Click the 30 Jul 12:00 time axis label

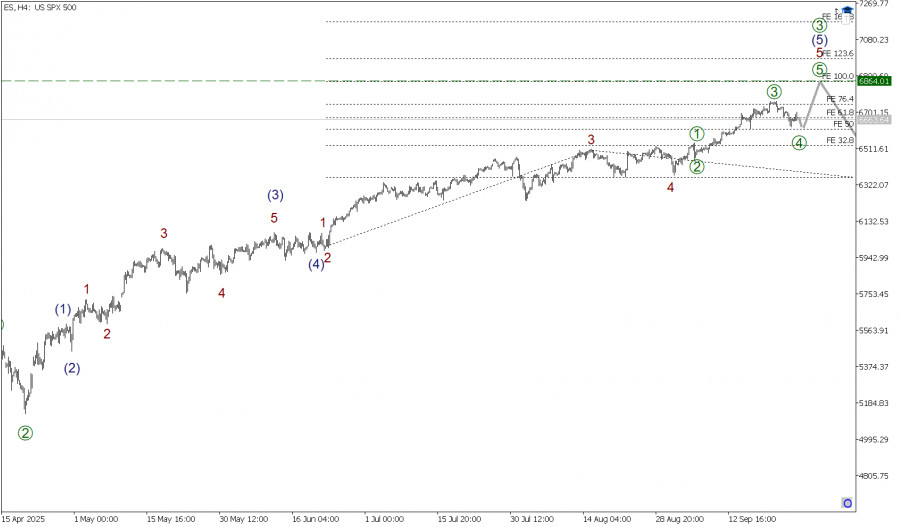531,519
